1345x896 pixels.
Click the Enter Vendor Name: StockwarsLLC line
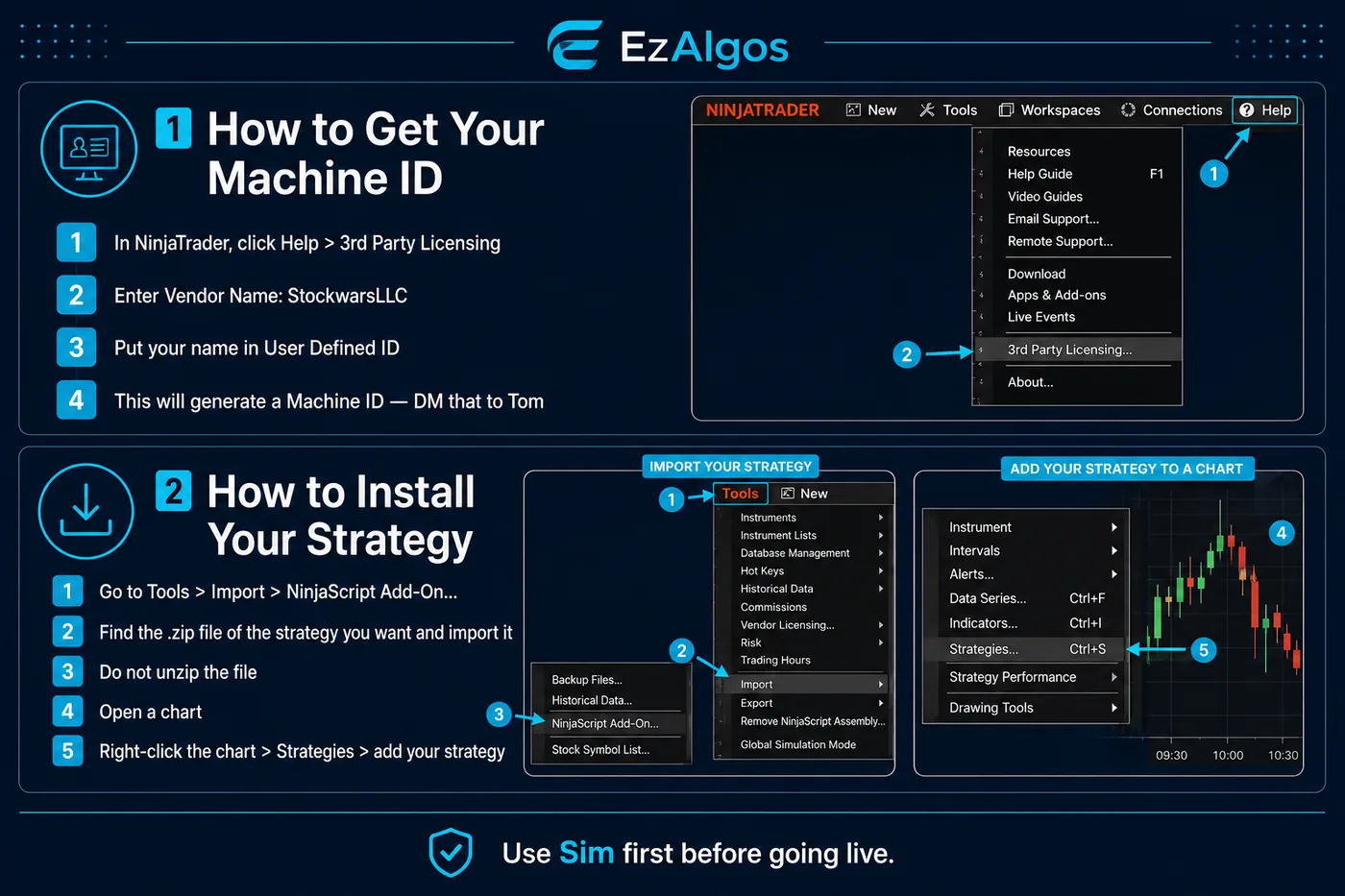[x=260, y=296]
